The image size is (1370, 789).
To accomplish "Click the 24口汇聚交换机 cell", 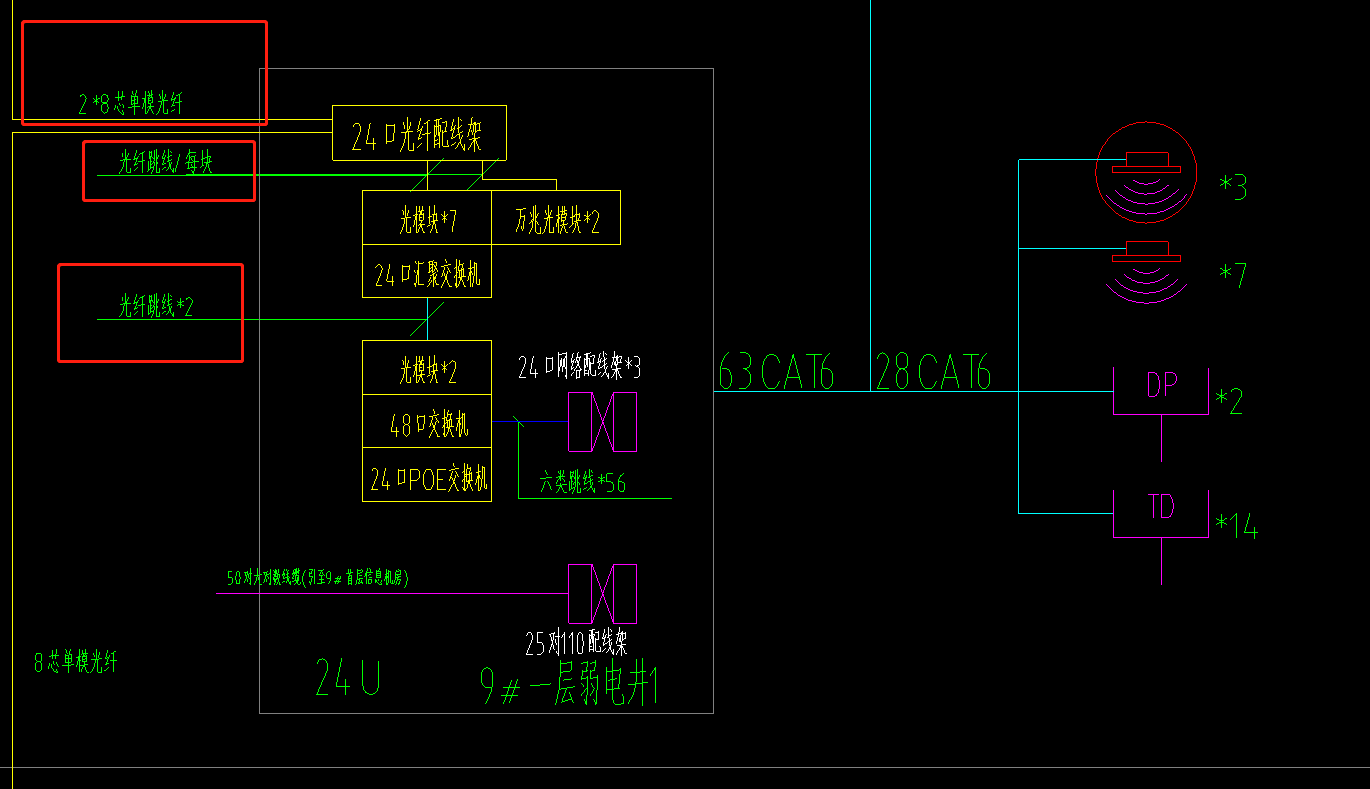I will click(427, 271).
